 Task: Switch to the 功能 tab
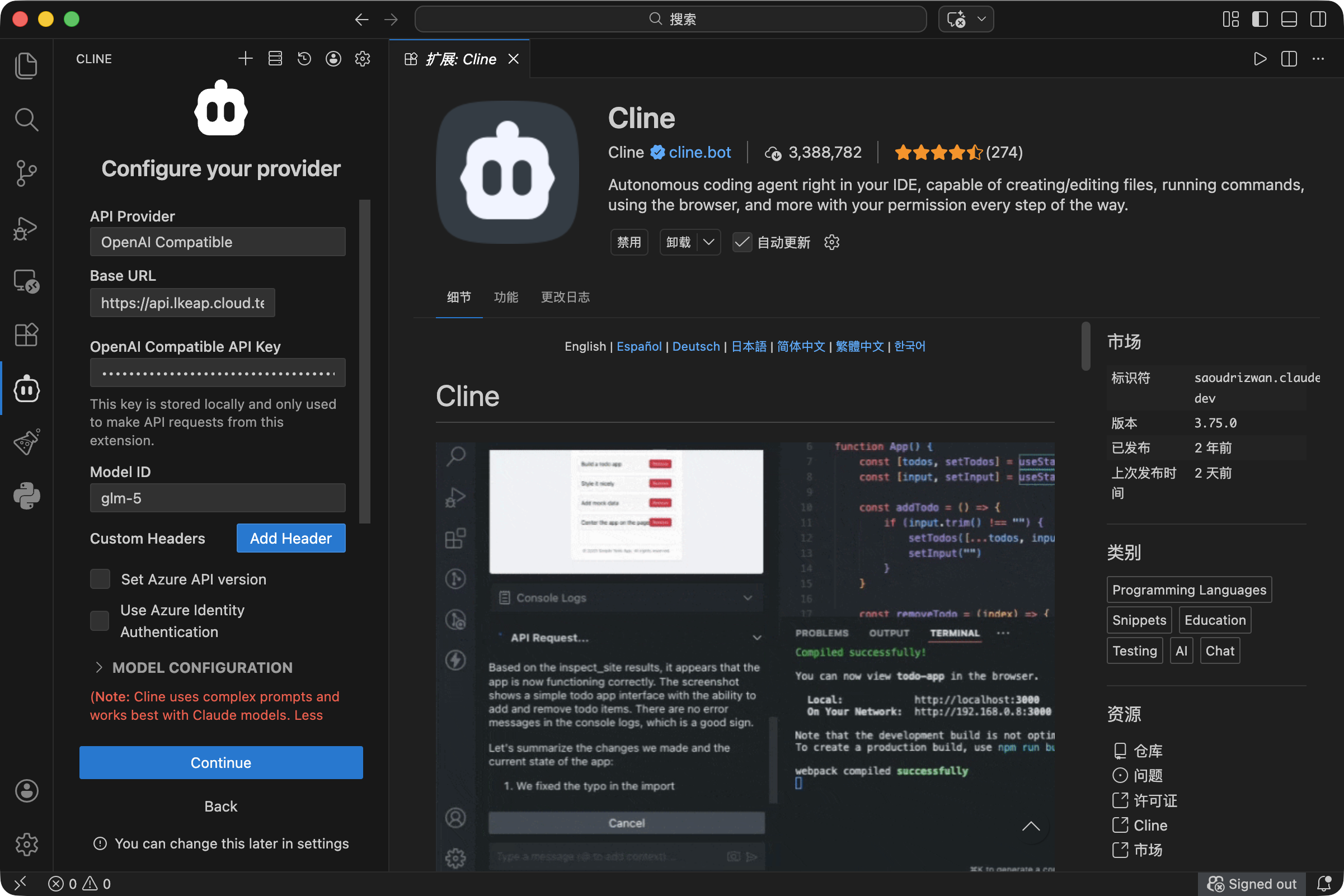505,297
